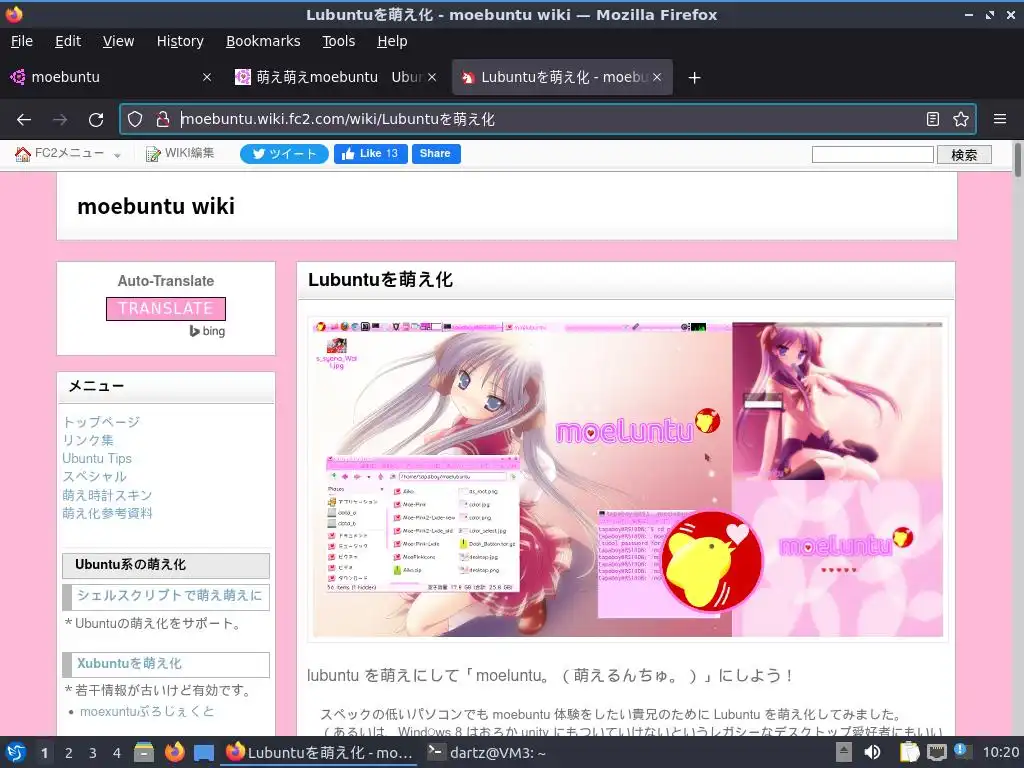
Task: Open the File menu
Action: pyautogui.click(x=22, y=41)
